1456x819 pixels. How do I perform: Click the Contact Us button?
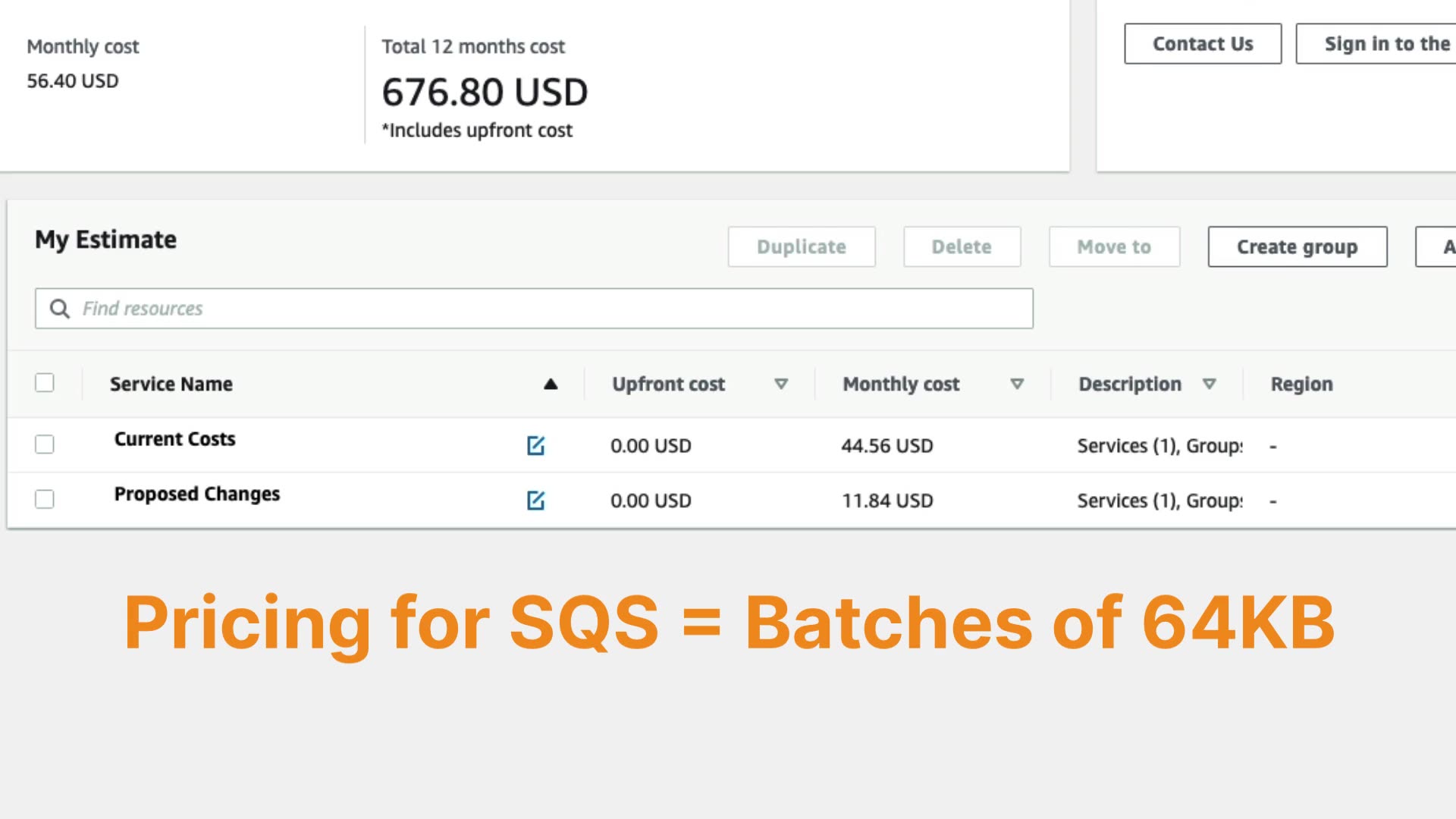coord(1203,44)
